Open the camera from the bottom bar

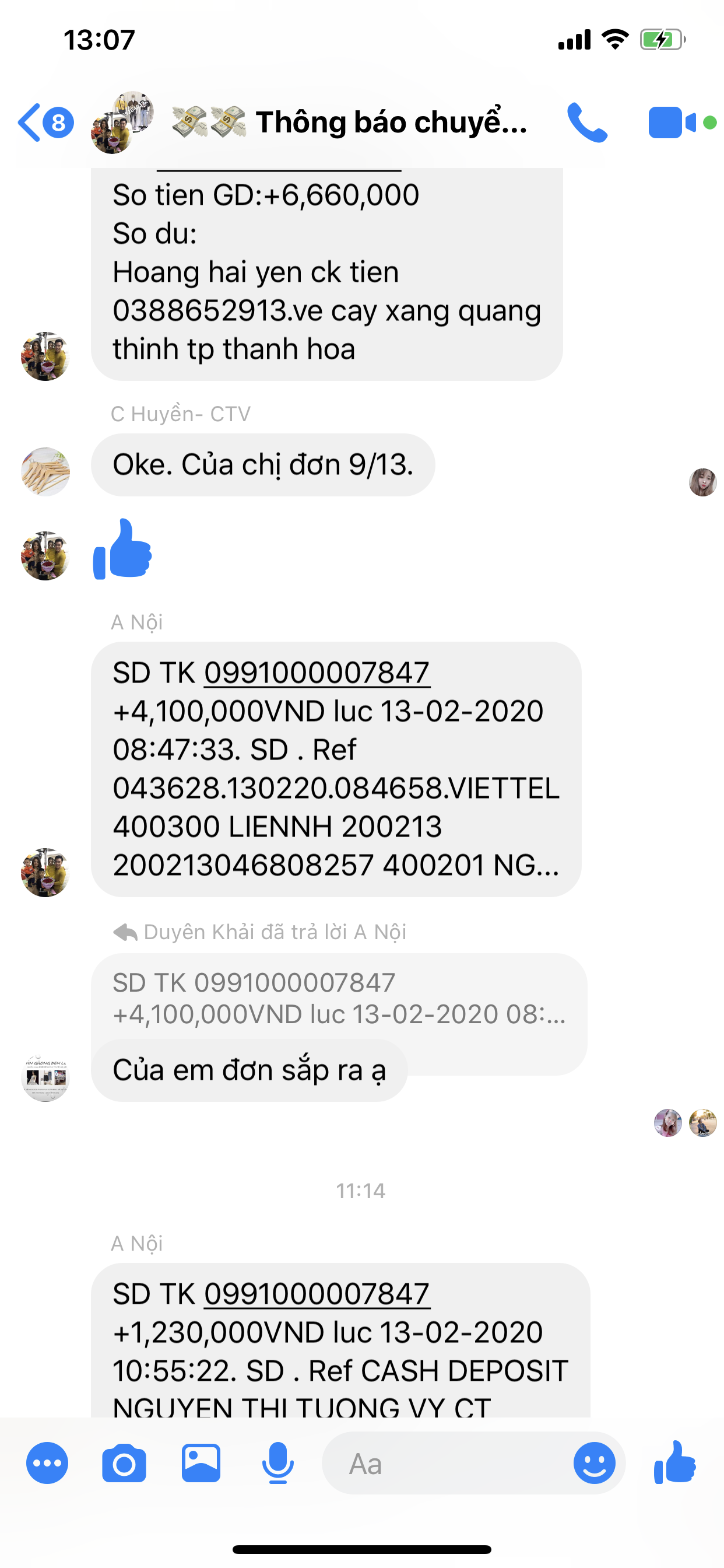124,1462
